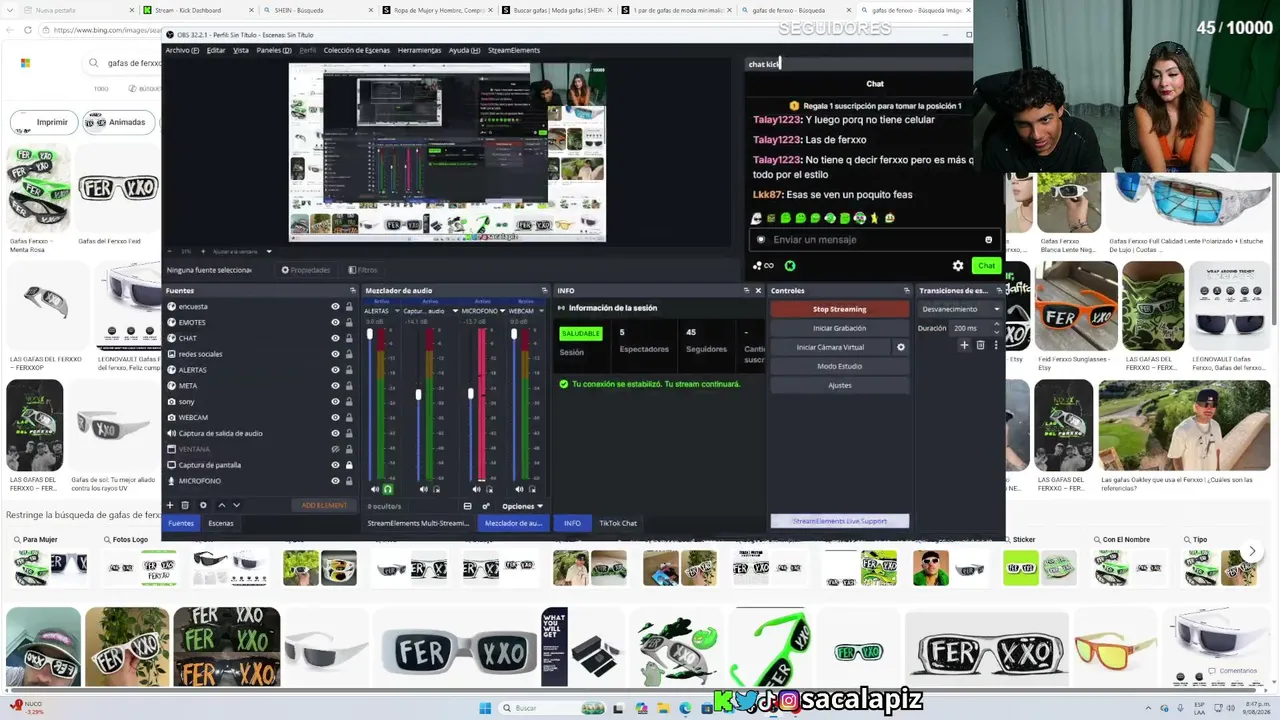
Task: Click the green Chat send button
Action: tap(986, 266)
